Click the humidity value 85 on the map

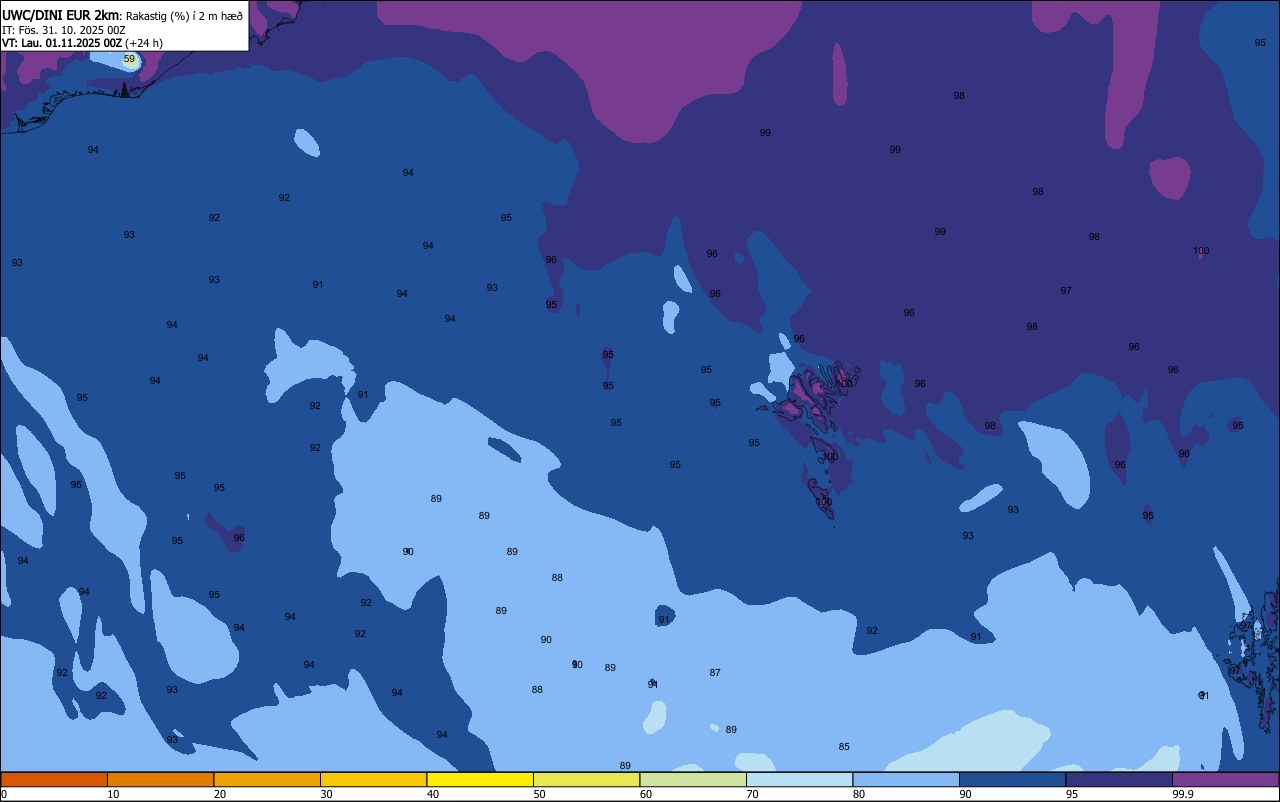click(844, 747)
